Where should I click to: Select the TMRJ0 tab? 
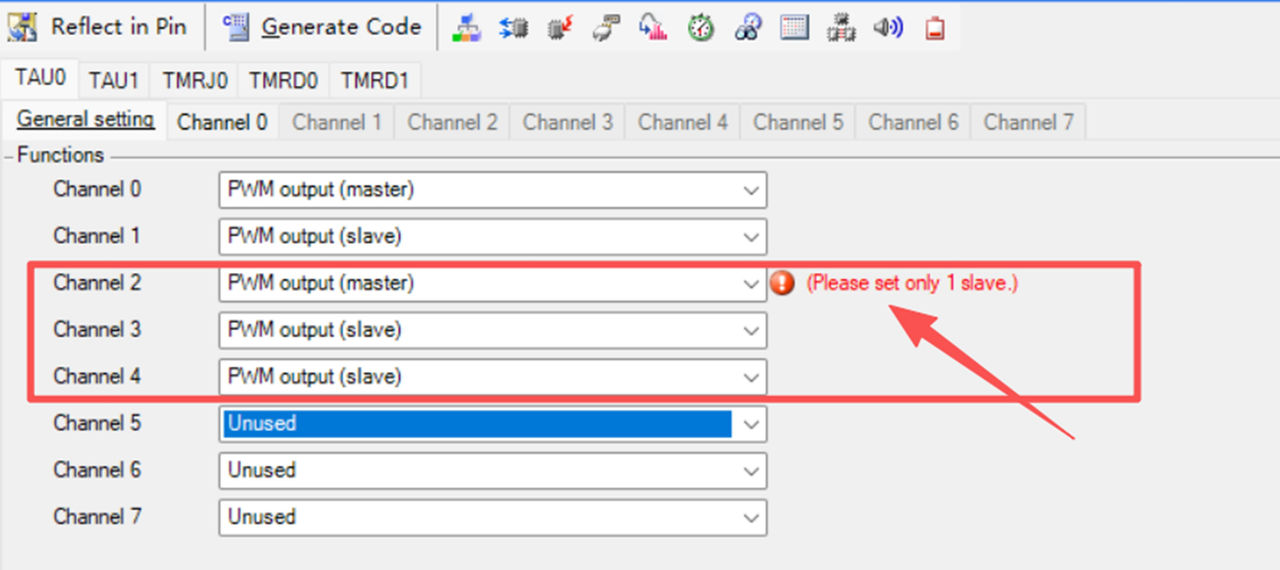(195, 80)
